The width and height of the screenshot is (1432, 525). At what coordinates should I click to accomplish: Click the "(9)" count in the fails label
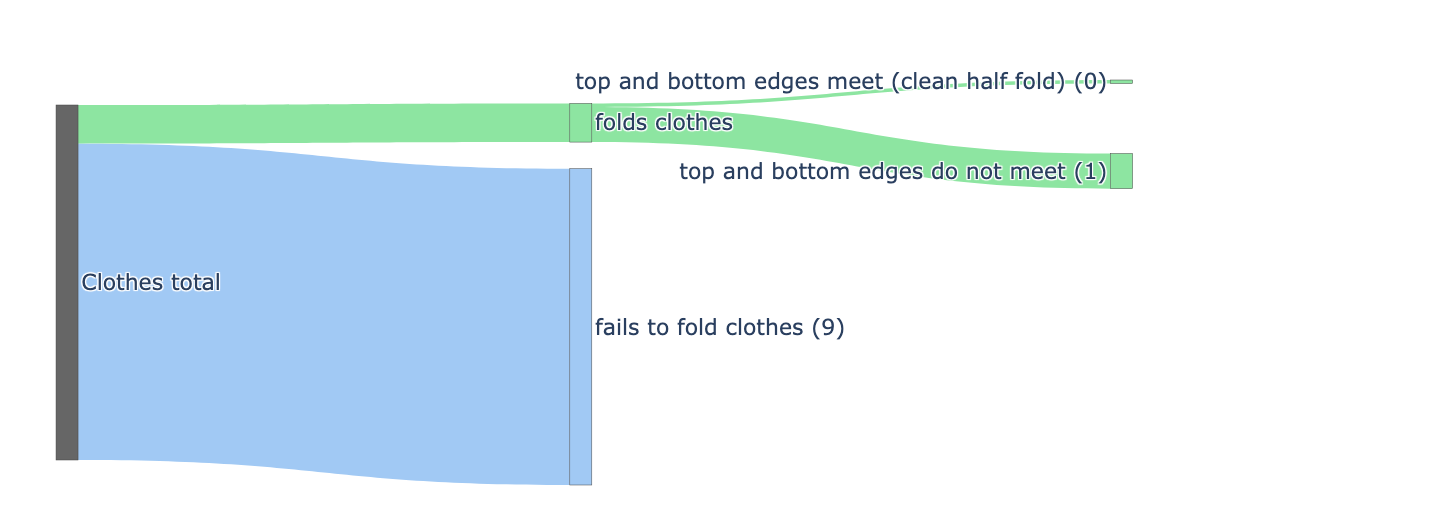[827, 328]
